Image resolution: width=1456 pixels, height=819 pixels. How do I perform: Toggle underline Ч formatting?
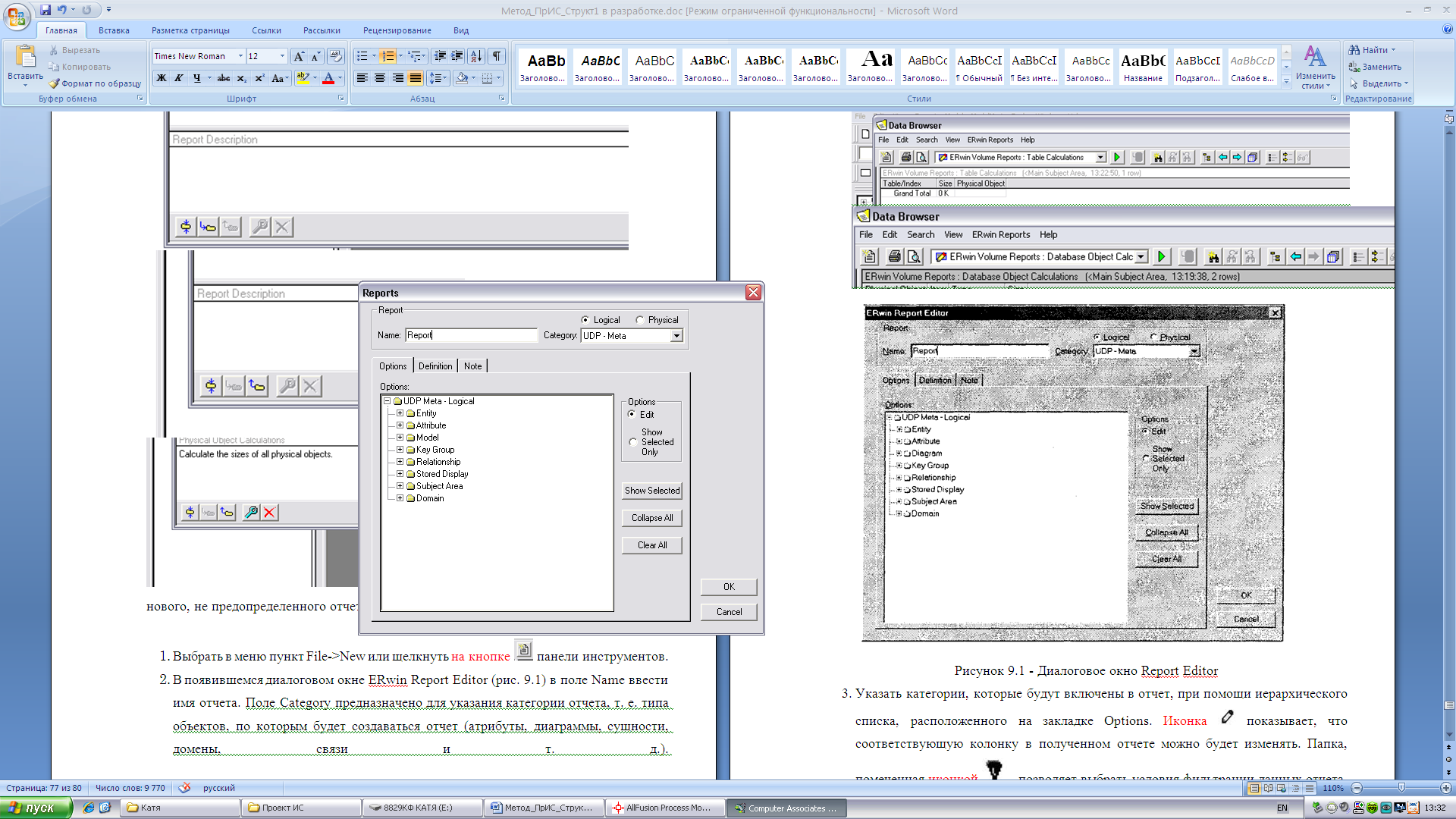(196, 78)
